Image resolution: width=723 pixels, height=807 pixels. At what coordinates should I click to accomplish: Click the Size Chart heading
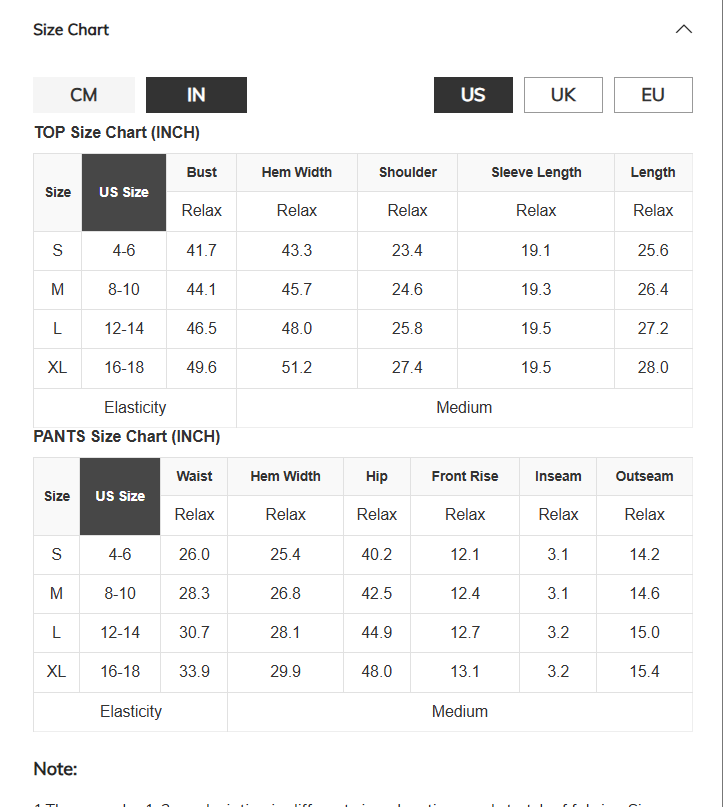point(71,30)
